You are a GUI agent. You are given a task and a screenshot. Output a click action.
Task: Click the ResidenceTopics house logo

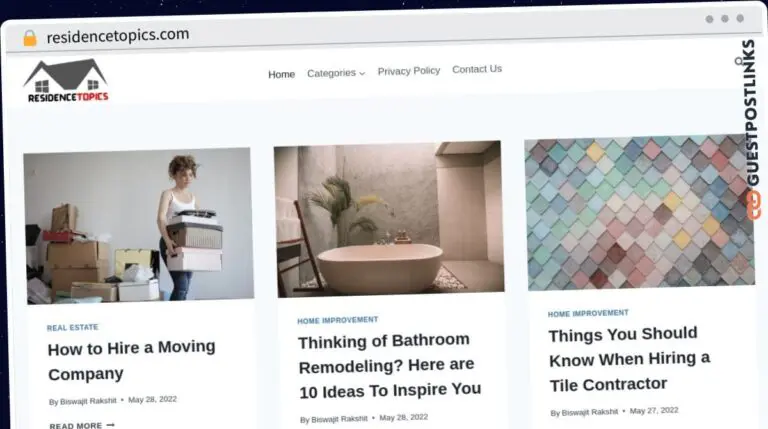tap(66, 80)
